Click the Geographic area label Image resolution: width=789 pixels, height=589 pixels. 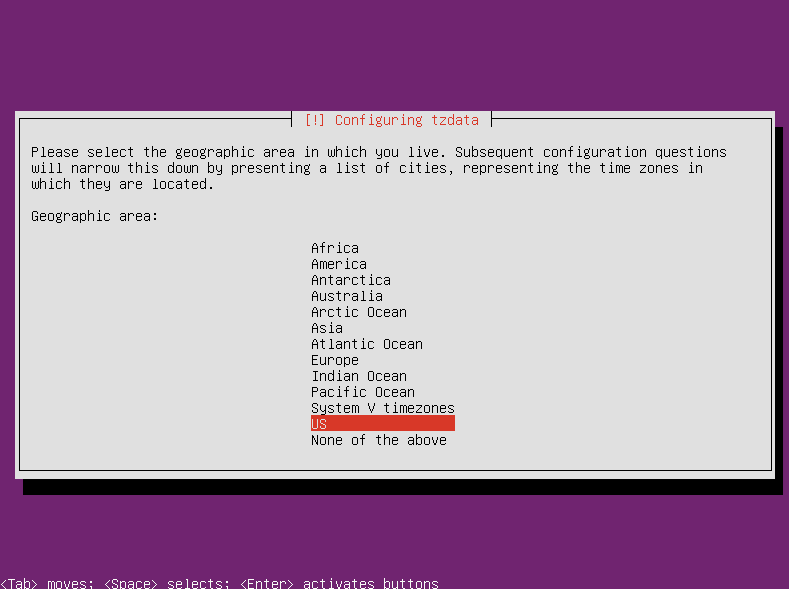click(x=94, y=216)
